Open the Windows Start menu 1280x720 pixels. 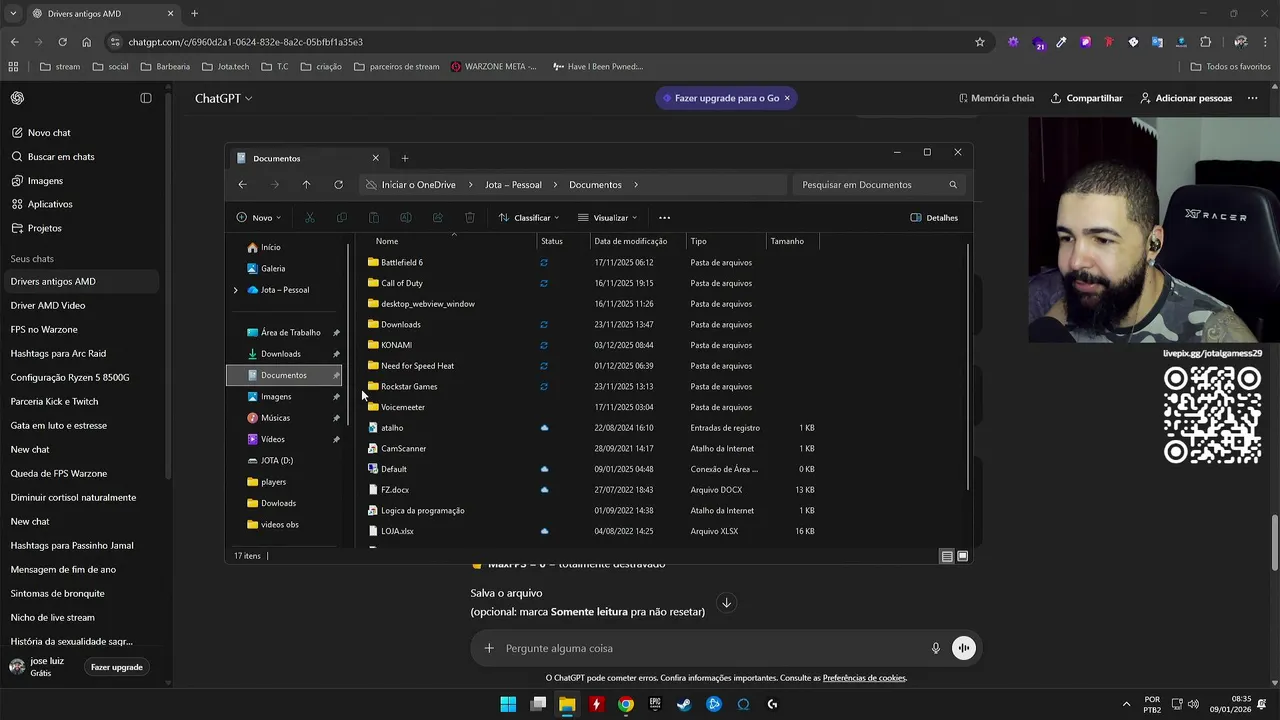pyautogui.click(x=508, y=704)
